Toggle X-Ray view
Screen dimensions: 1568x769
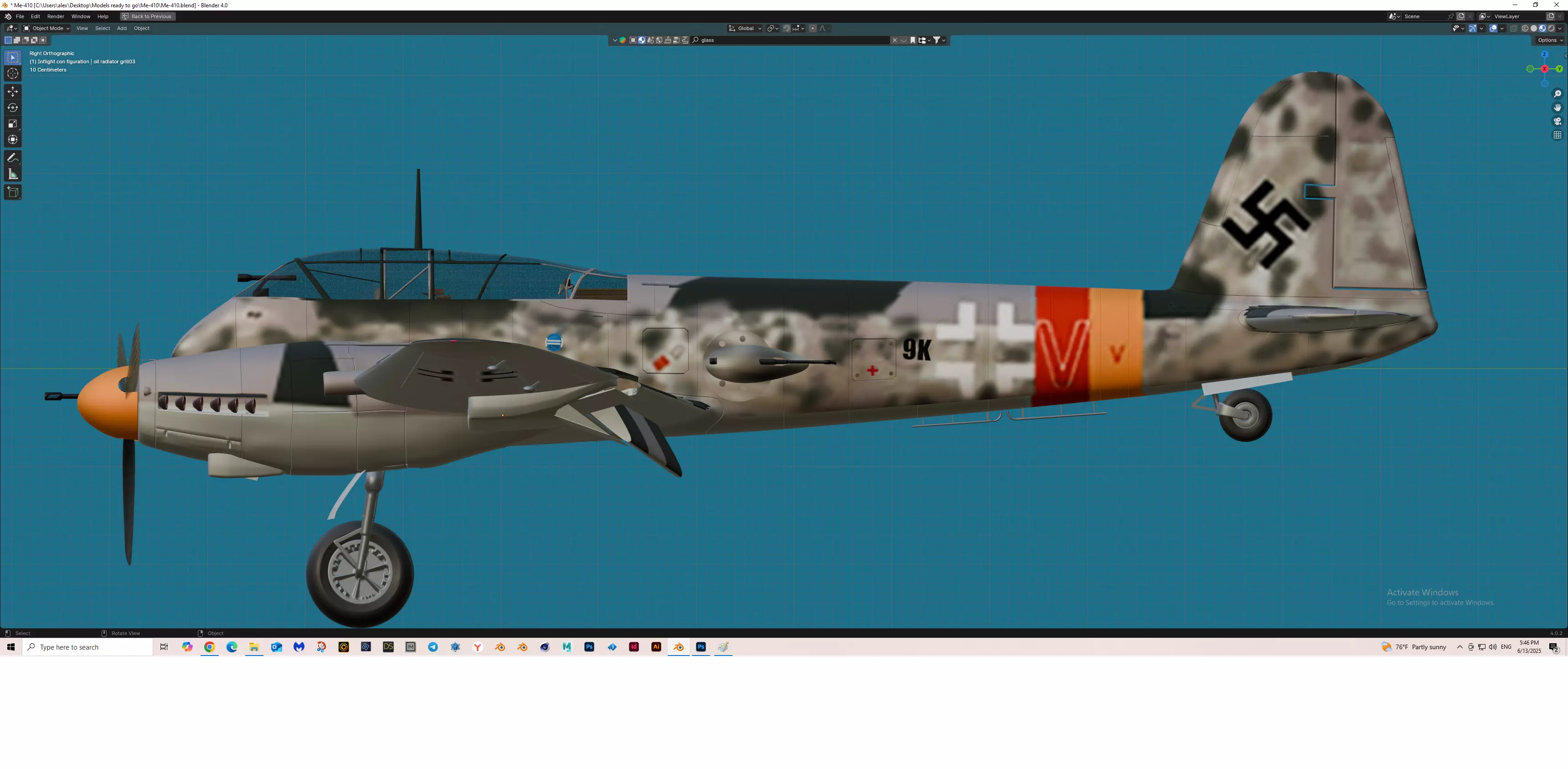(x=1514, y=28)
